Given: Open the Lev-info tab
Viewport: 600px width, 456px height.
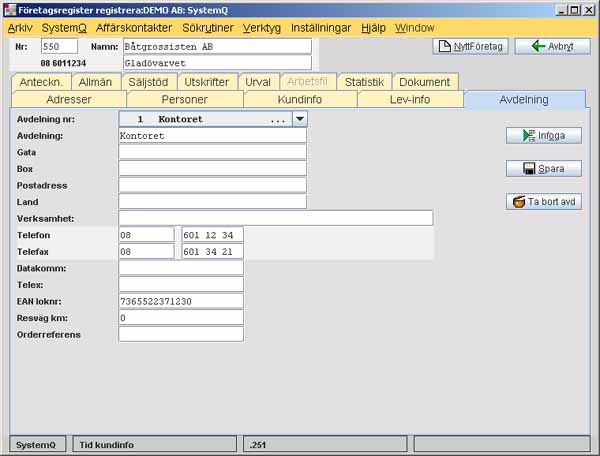Looking at the screenshot, I should point(410,99).
